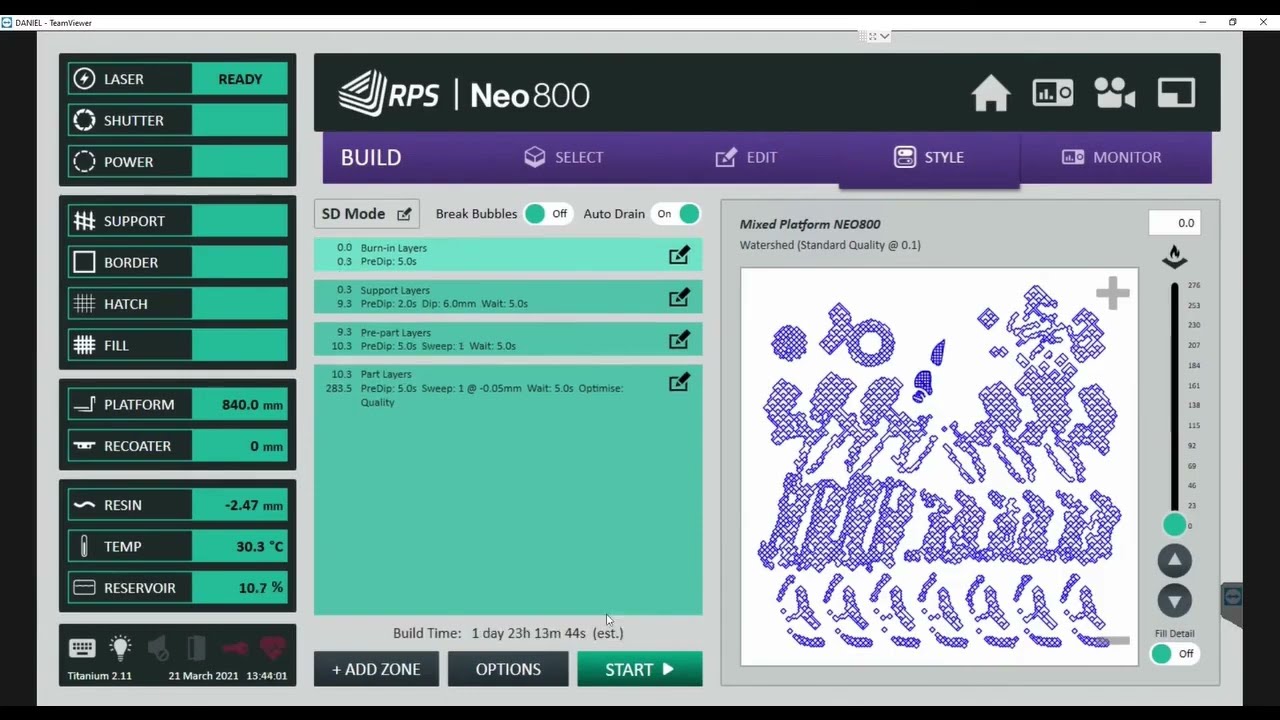Click the light bulb icon

pos(120,647)
